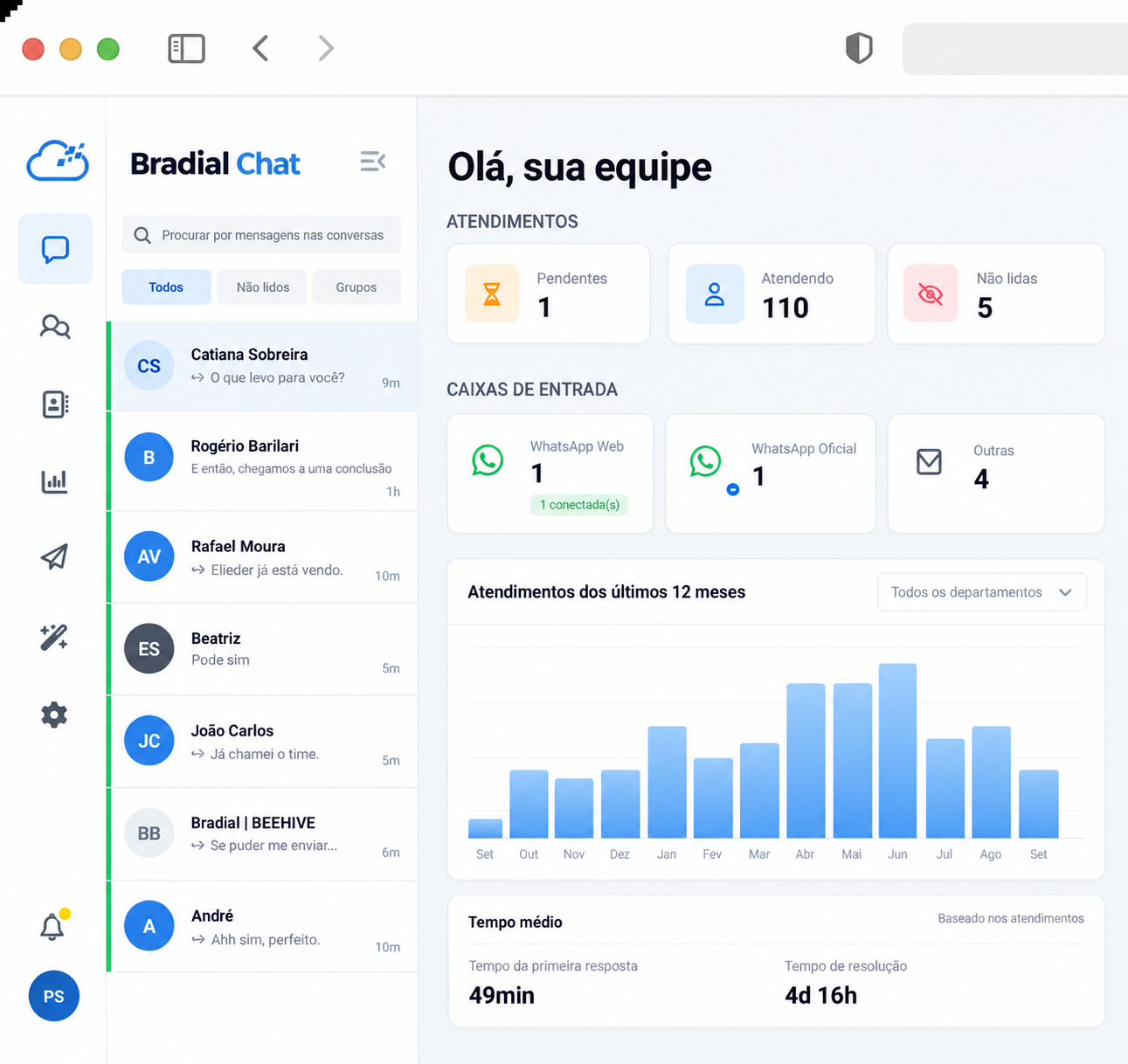This screenshot has height=1064, width=1128.
Task: Open the Todos os departamentos dropdown
Action: click(x=982, y=592)
